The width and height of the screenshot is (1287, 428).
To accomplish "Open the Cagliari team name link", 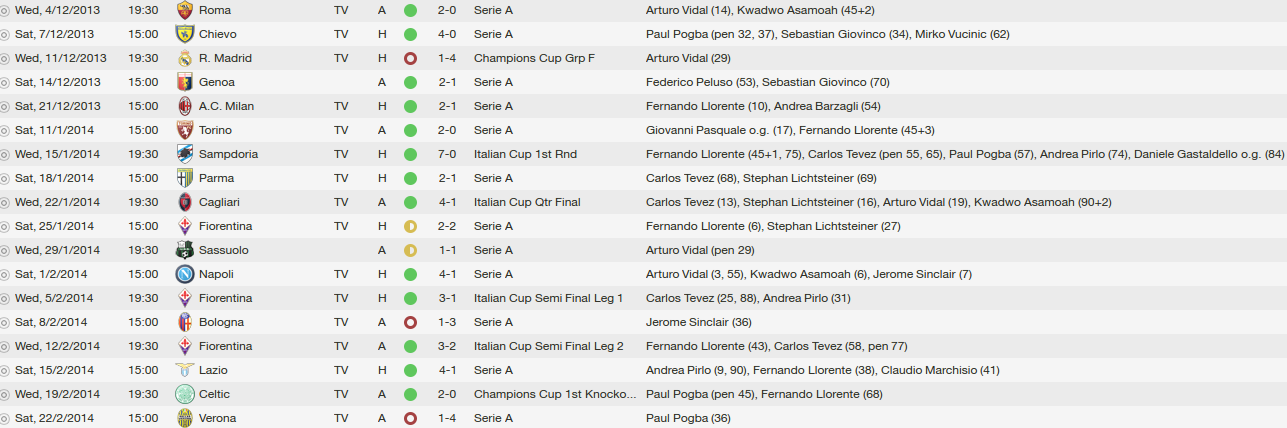I will click(220, 202).
